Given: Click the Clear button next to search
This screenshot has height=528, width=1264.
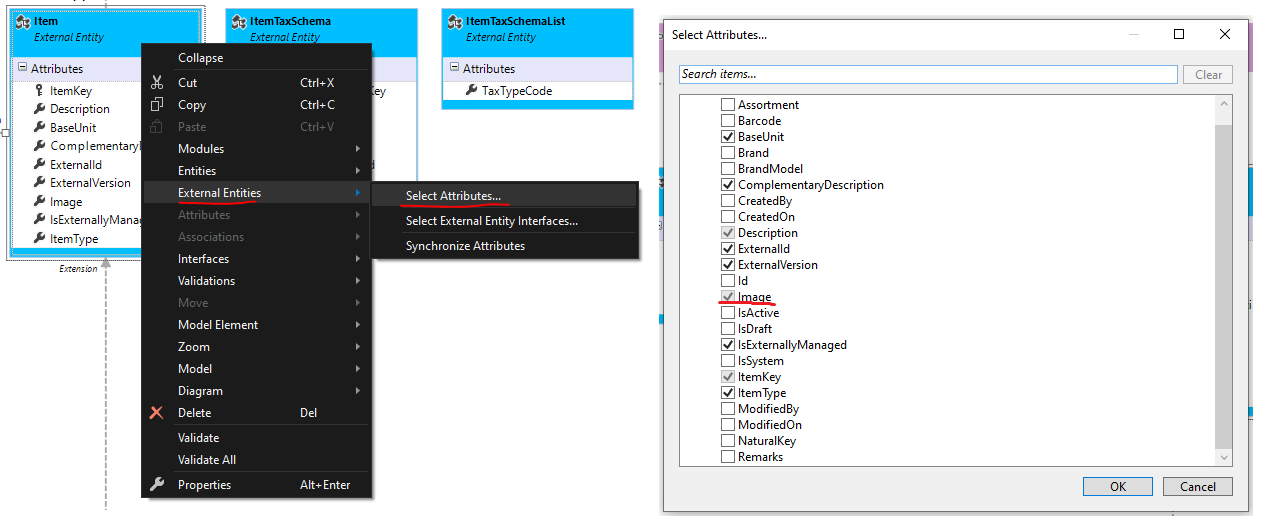Looking at the screenshot, I should pos(1208,74).
